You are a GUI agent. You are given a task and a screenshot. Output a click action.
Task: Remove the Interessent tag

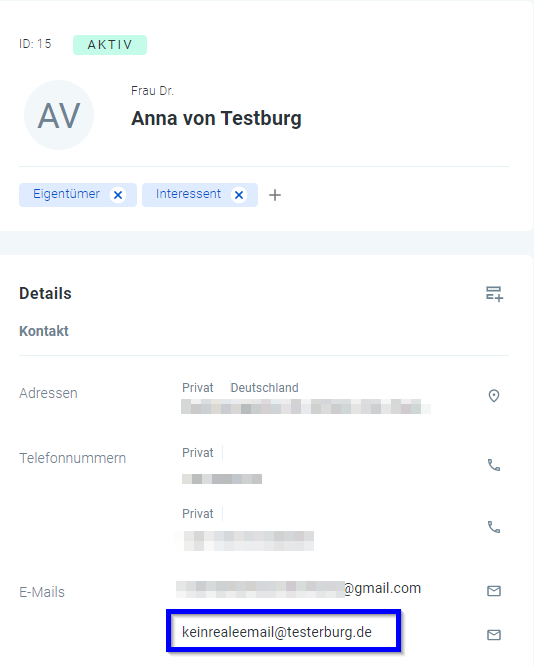[239, 195]
